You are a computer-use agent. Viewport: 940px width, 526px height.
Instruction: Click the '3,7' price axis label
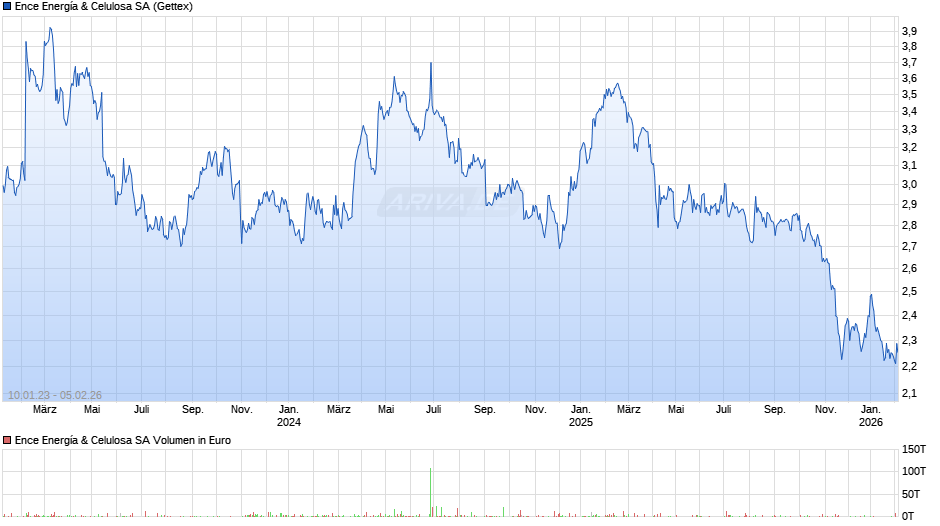(x=909, y=62)
